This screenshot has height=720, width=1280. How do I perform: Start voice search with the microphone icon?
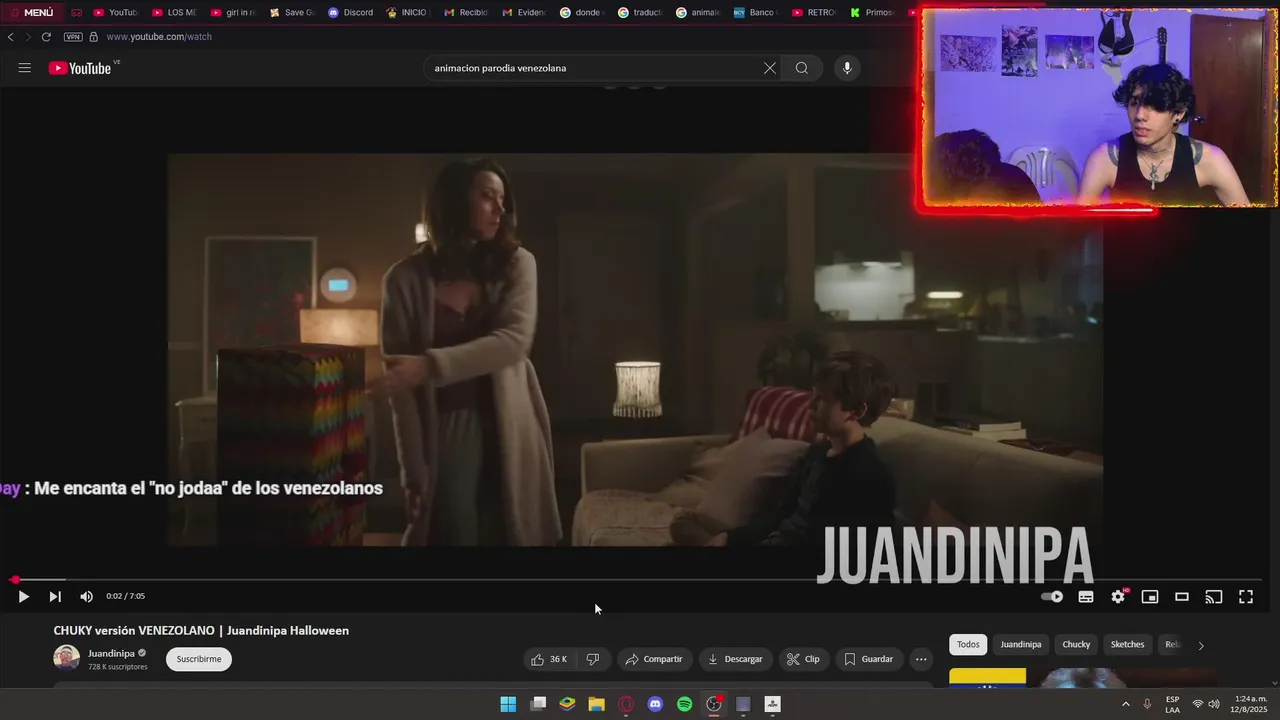pos(847,68)
